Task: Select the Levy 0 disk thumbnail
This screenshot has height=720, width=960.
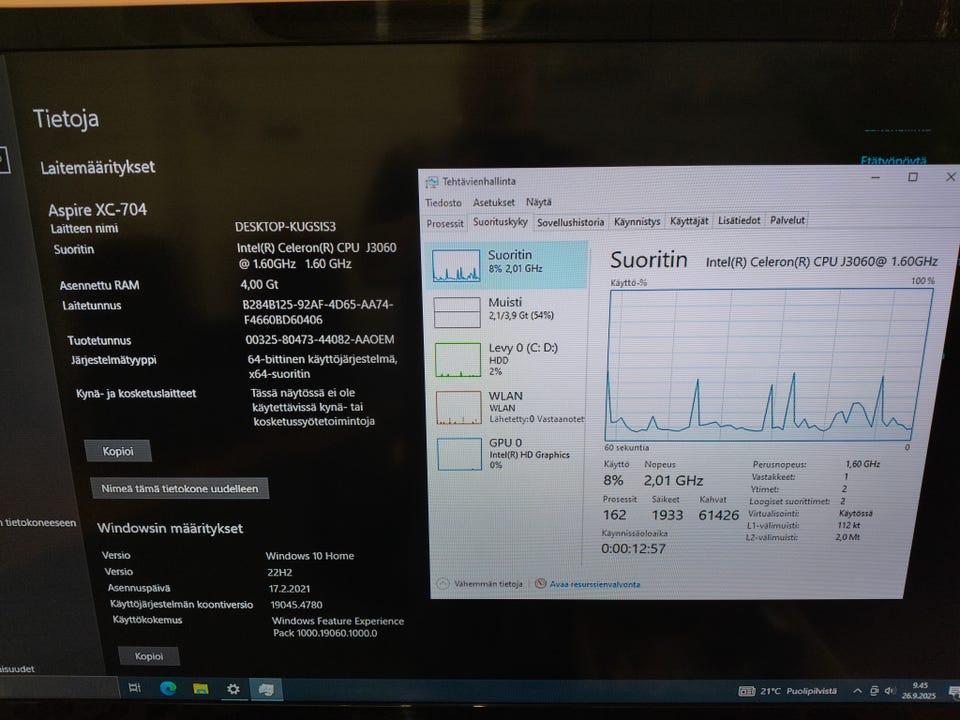Action: click(x=458, y=359)
